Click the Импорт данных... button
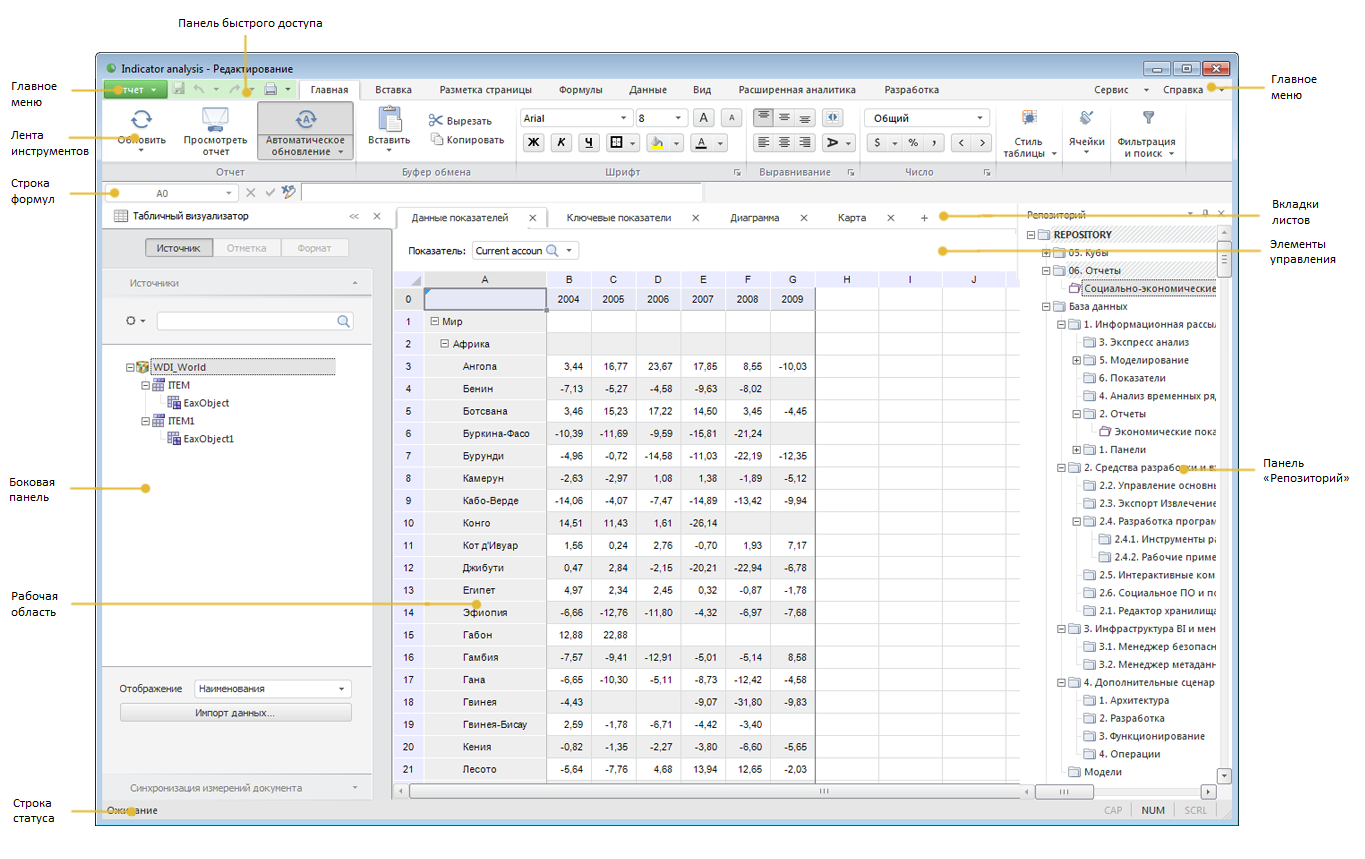This screenshot has height=859, width=1365. 236,713
